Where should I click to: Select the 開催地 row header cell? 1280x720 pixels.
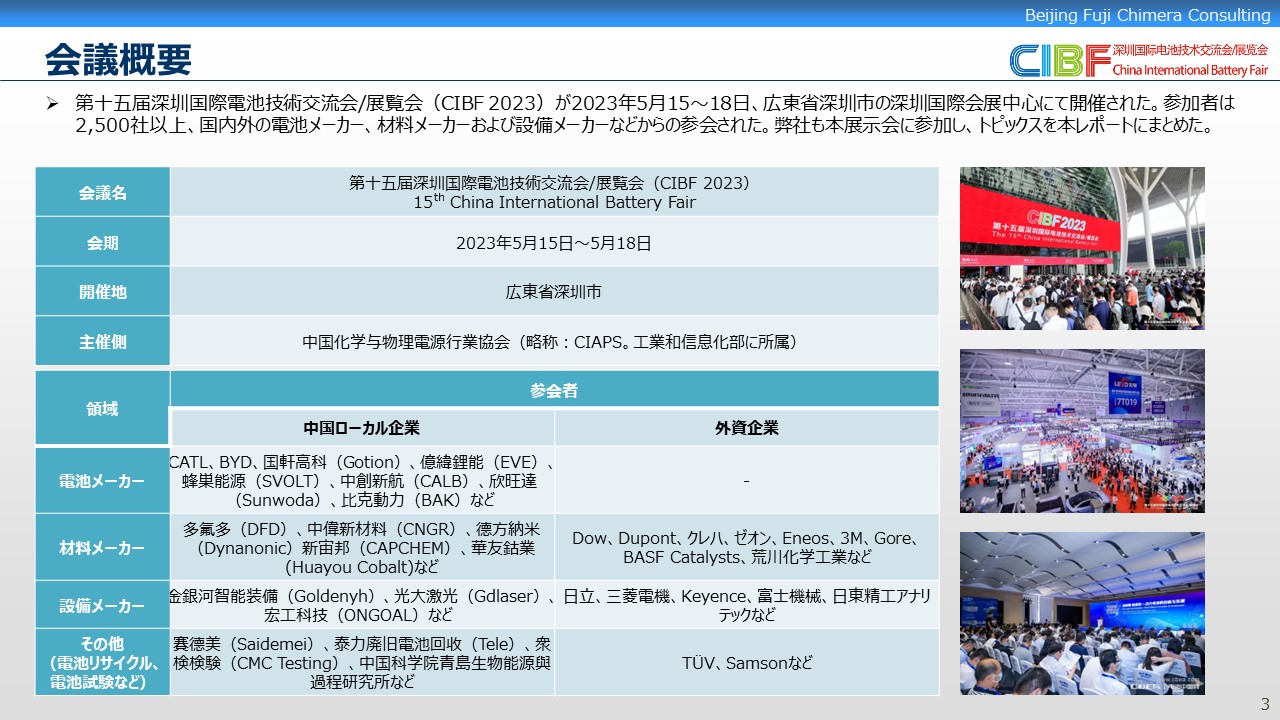pyautogui.click(x=103, y=292)
